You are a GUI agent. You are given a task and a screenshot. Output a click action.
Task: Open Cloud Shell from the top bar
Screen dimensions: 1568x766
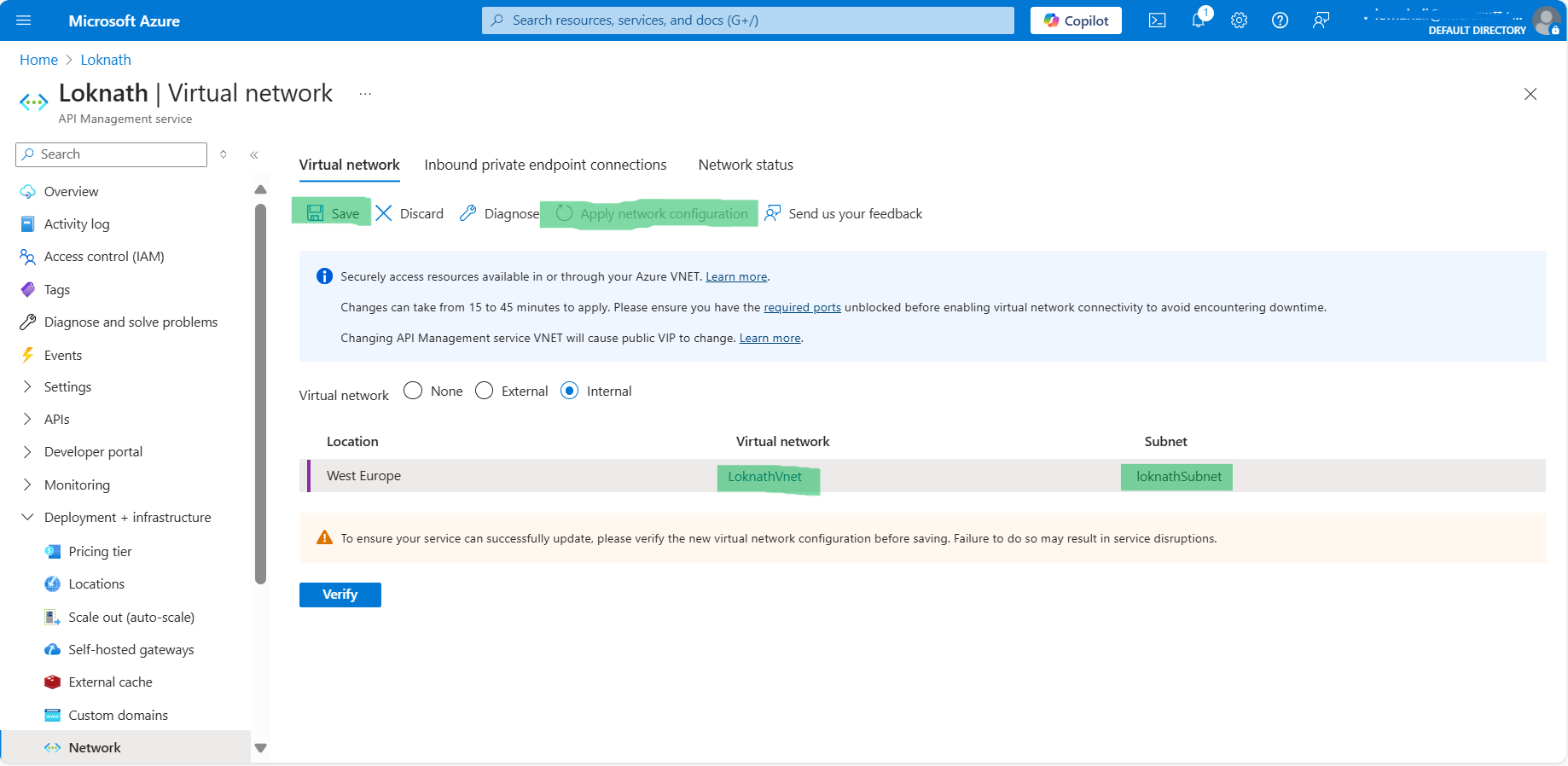pyautogui.click(x=1157, y=20)
